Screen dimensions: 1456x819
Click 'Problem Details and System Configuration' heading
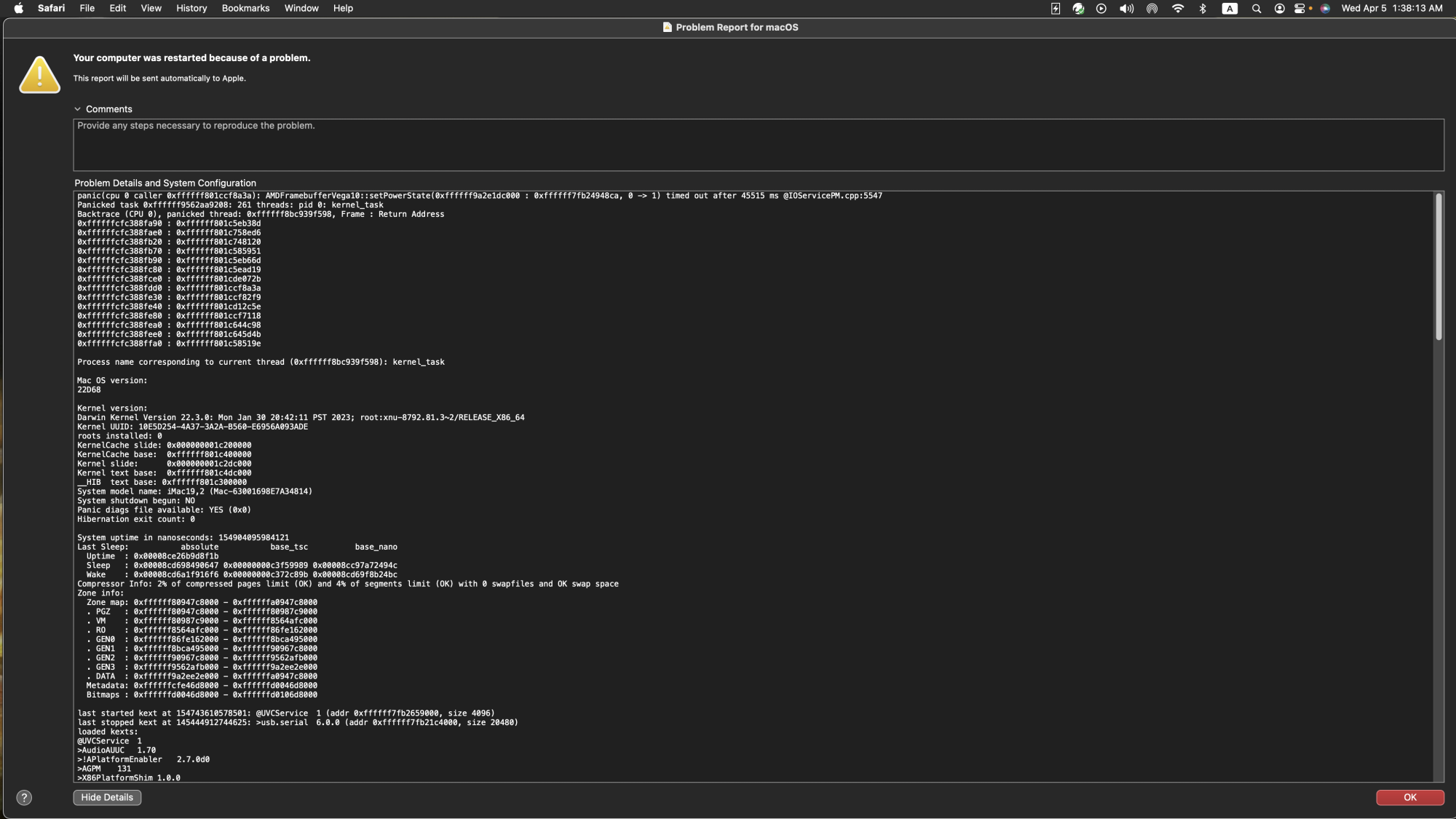(x=165, y=183)
